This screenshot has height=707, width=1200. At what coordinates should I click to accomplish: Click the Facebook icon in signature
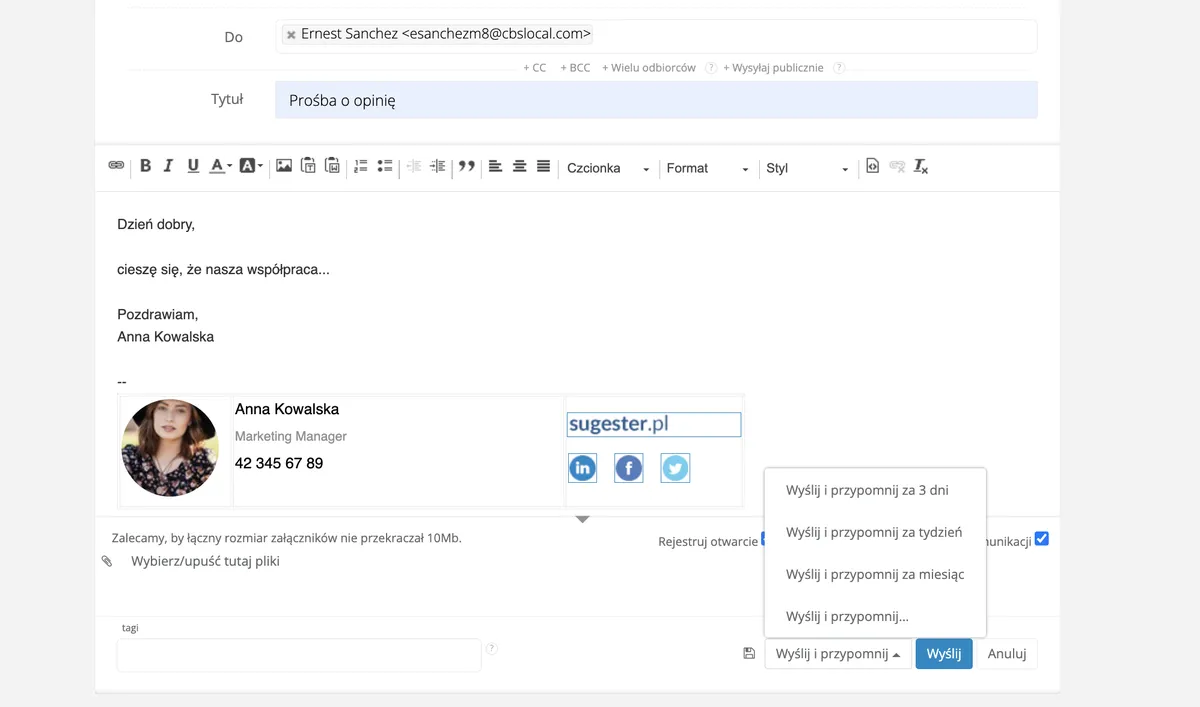(628, 467)
